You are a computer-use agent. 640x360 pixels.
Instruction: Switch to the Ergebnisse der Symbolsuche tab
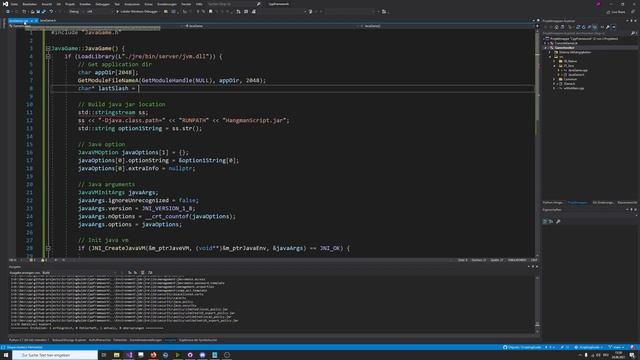198,340
